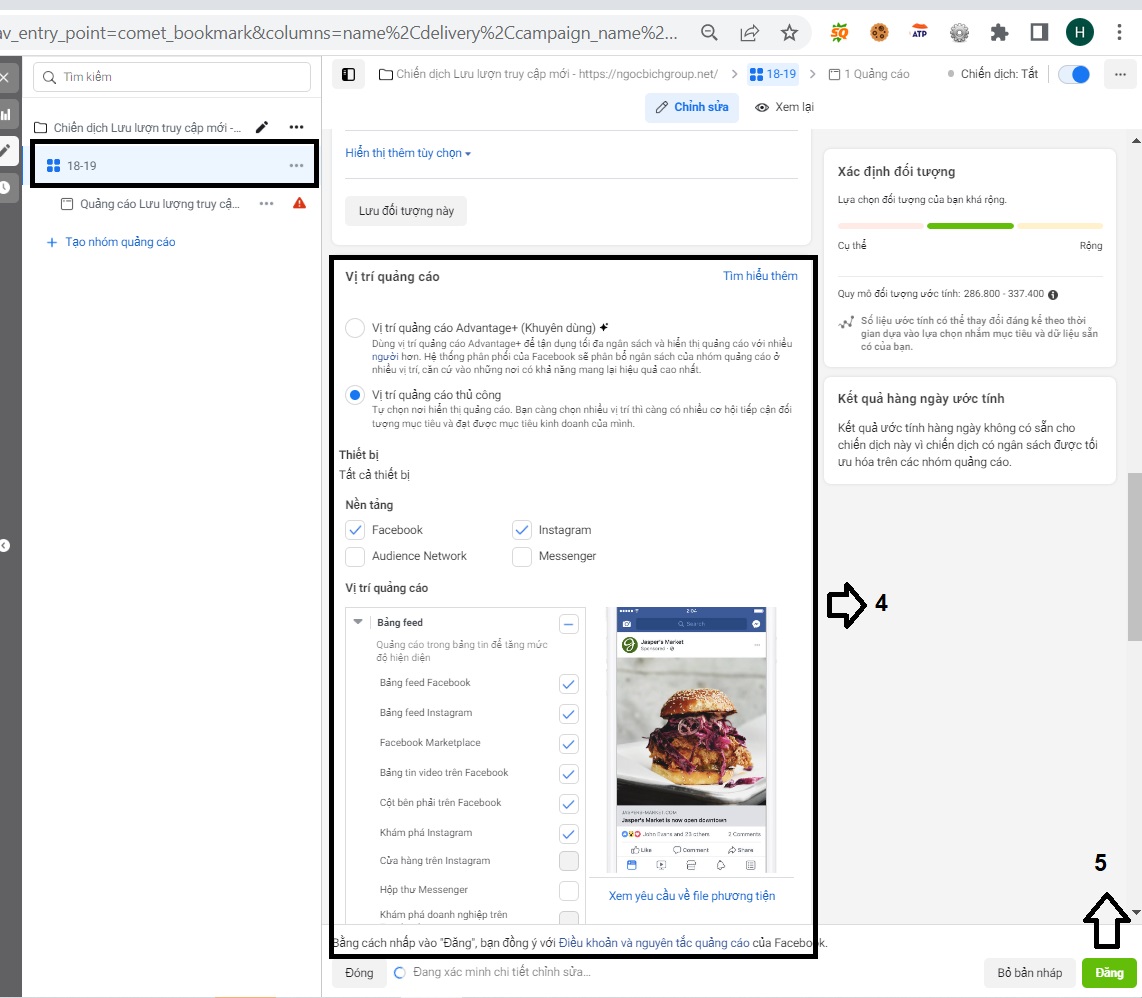Open the browser's three-dot menu
This screenshot has width=1142, height=998.
1117,33
